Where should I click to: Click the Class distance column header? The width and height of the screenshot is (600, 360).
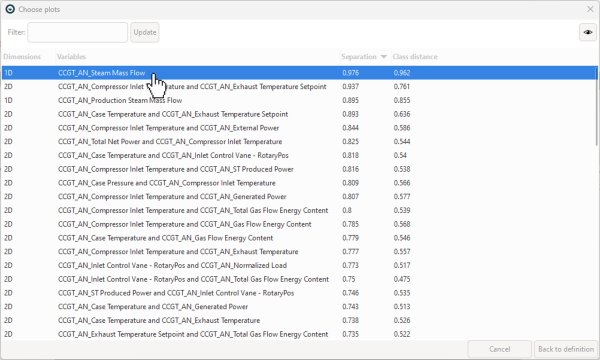(x=415, y=57)
